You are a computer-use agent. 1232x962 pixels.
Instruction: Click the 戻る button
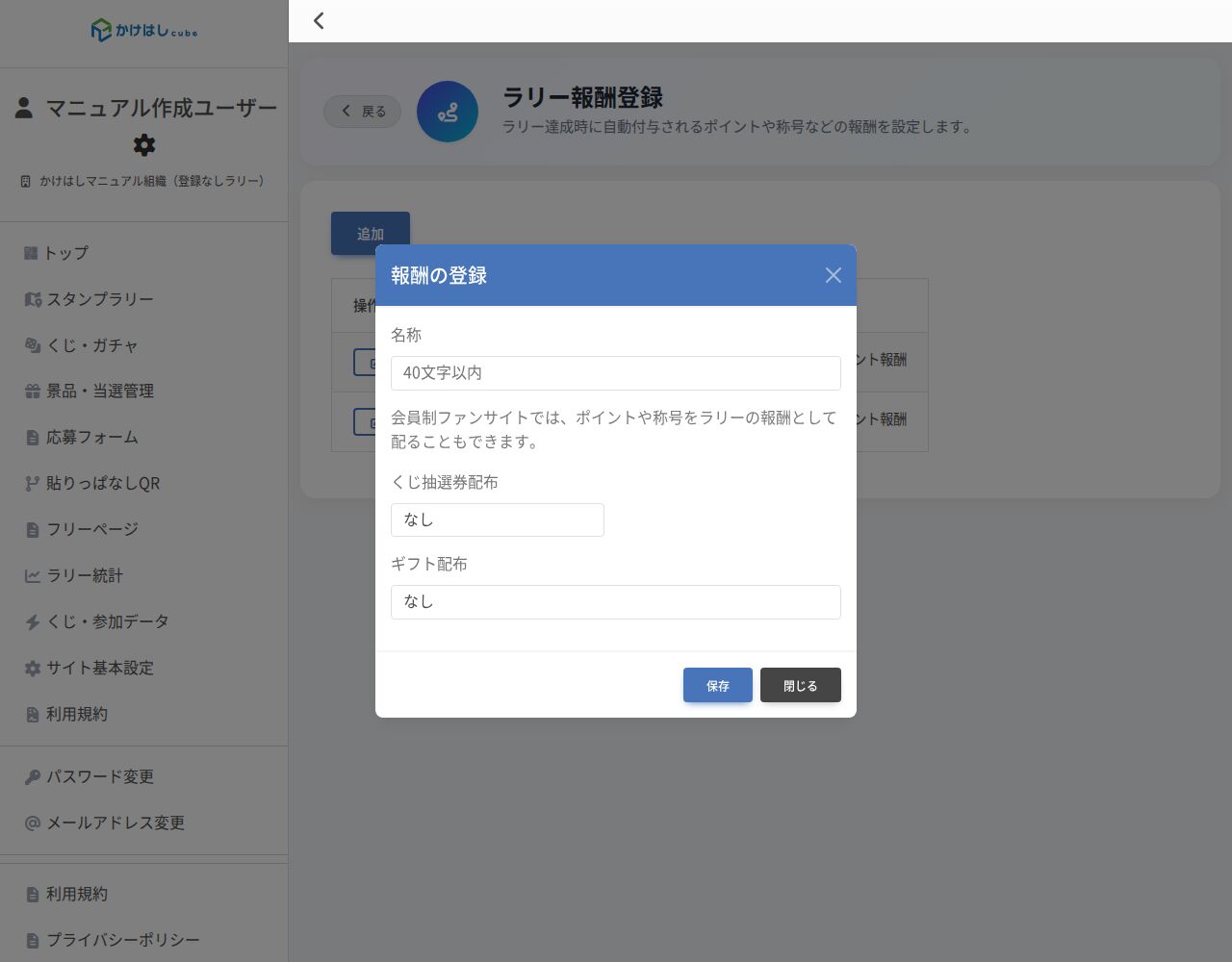coord(363,112)
